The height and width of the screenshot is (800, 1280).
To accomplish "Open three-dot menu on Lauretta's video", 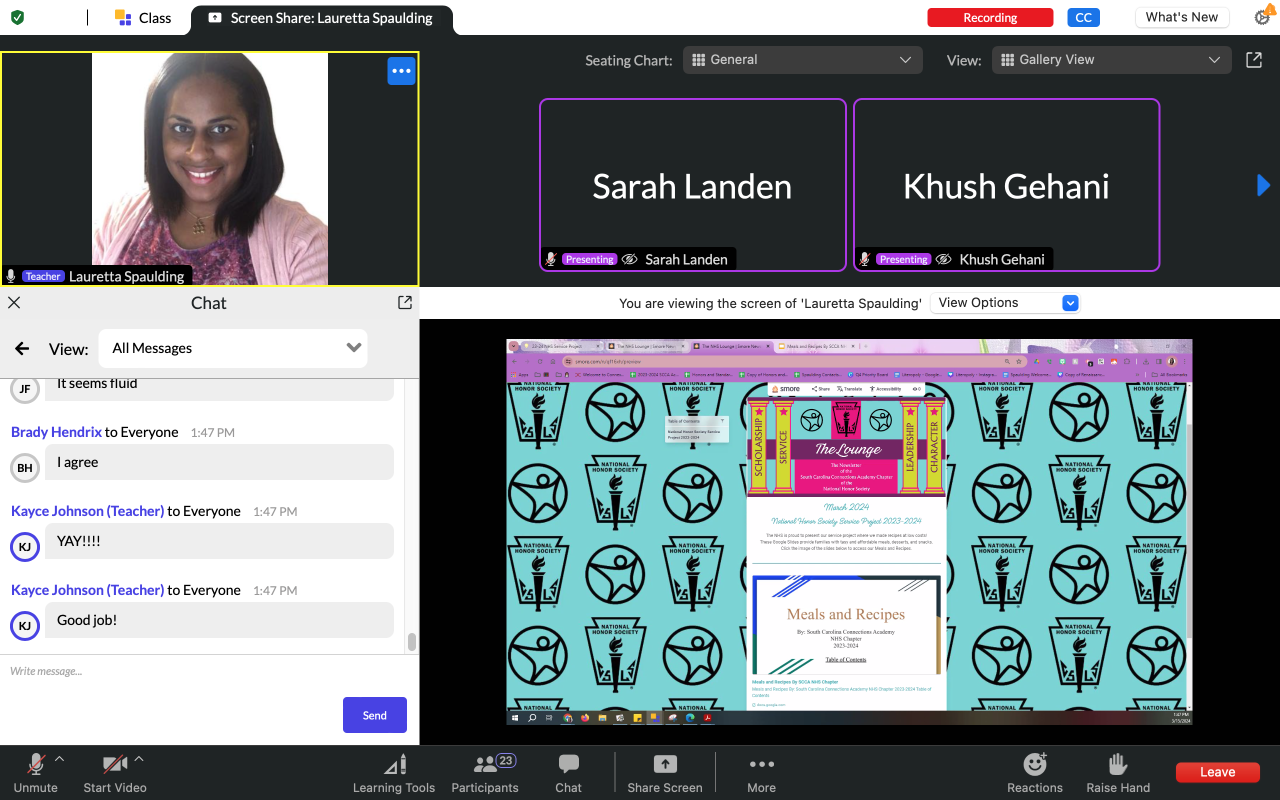I will (x=401, y=71).
